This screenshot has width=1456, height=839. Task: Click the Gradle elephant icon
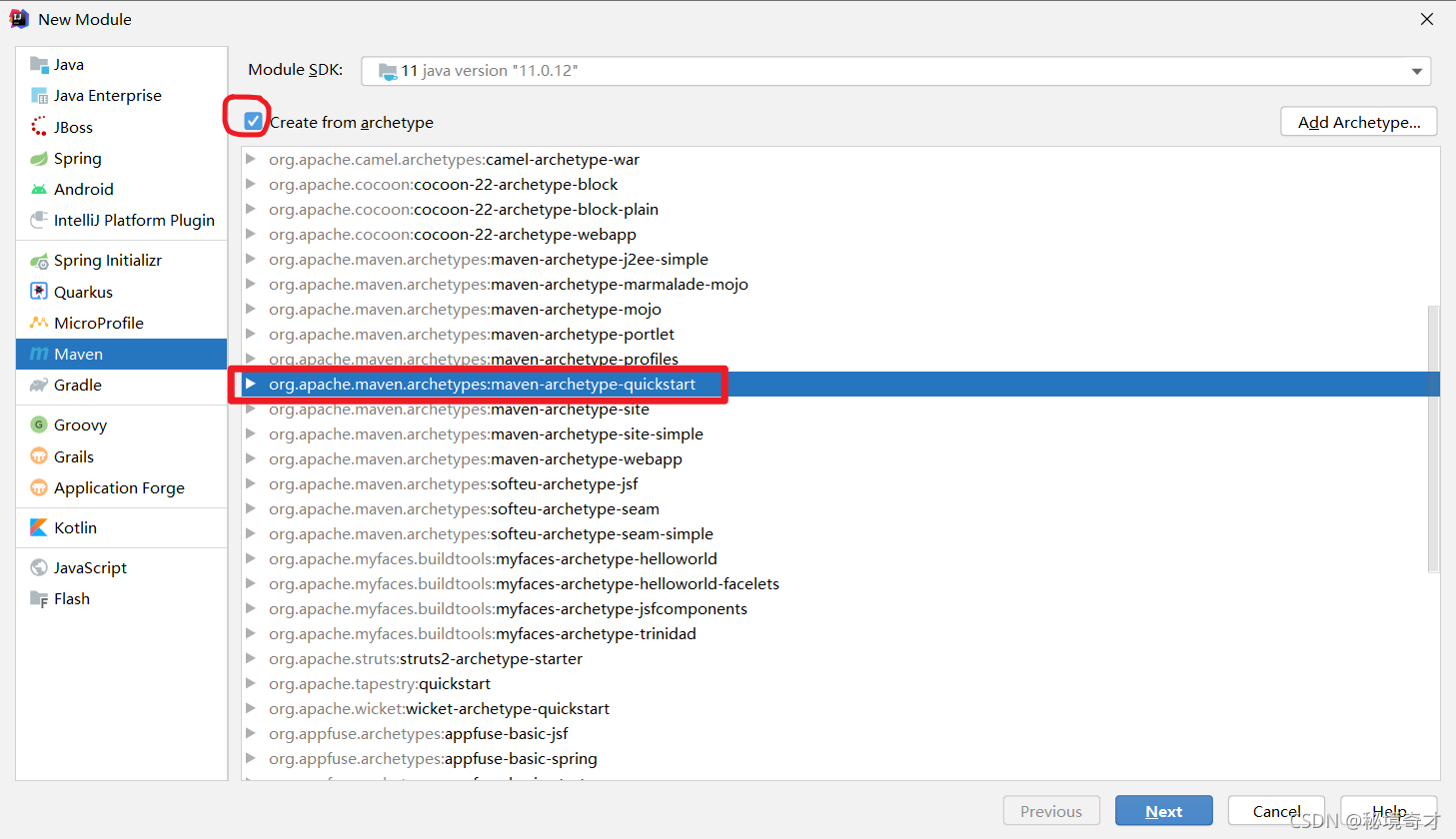point(39,386)
